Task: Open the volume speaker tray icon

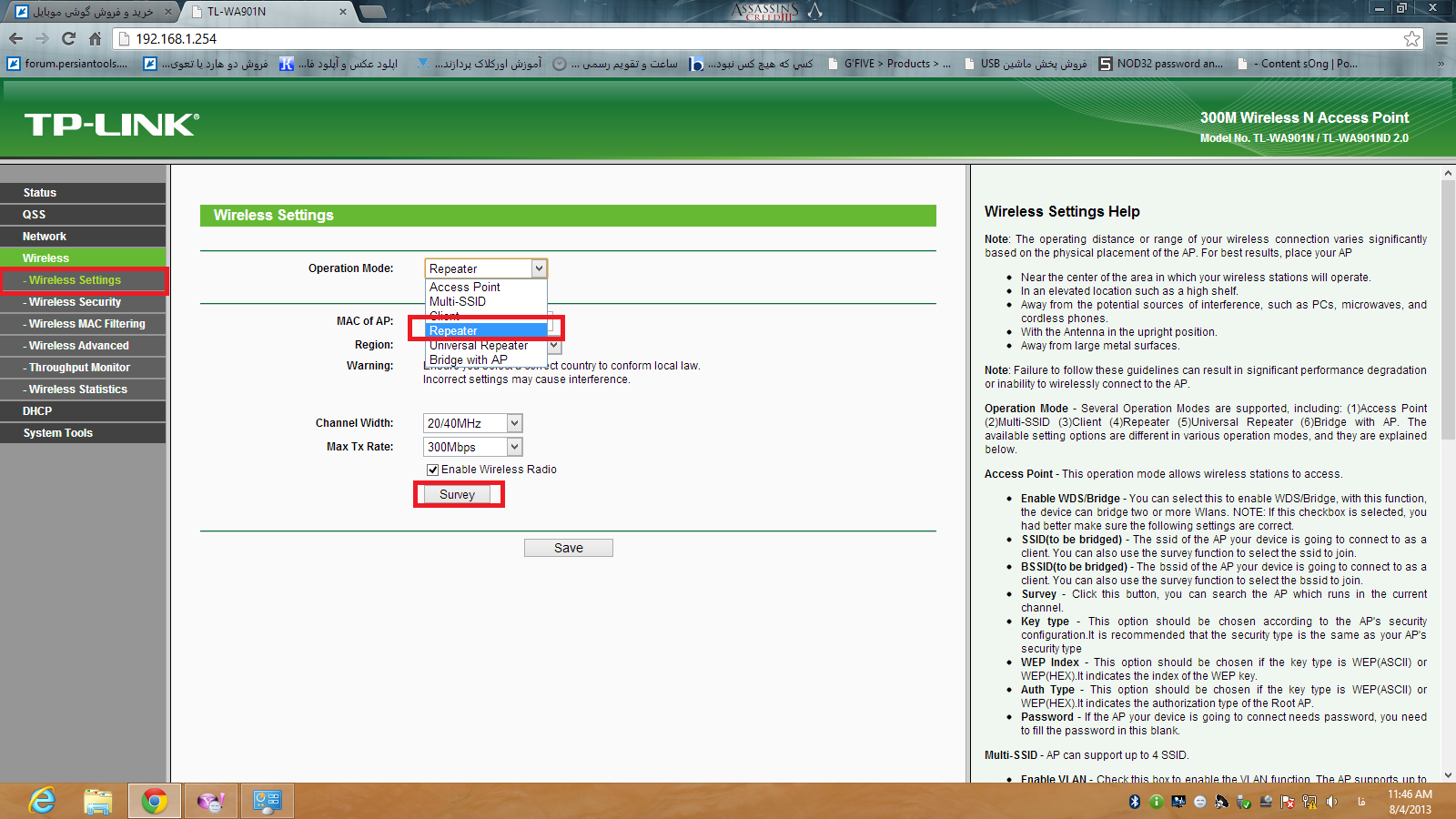Action: coord(1331,802)
